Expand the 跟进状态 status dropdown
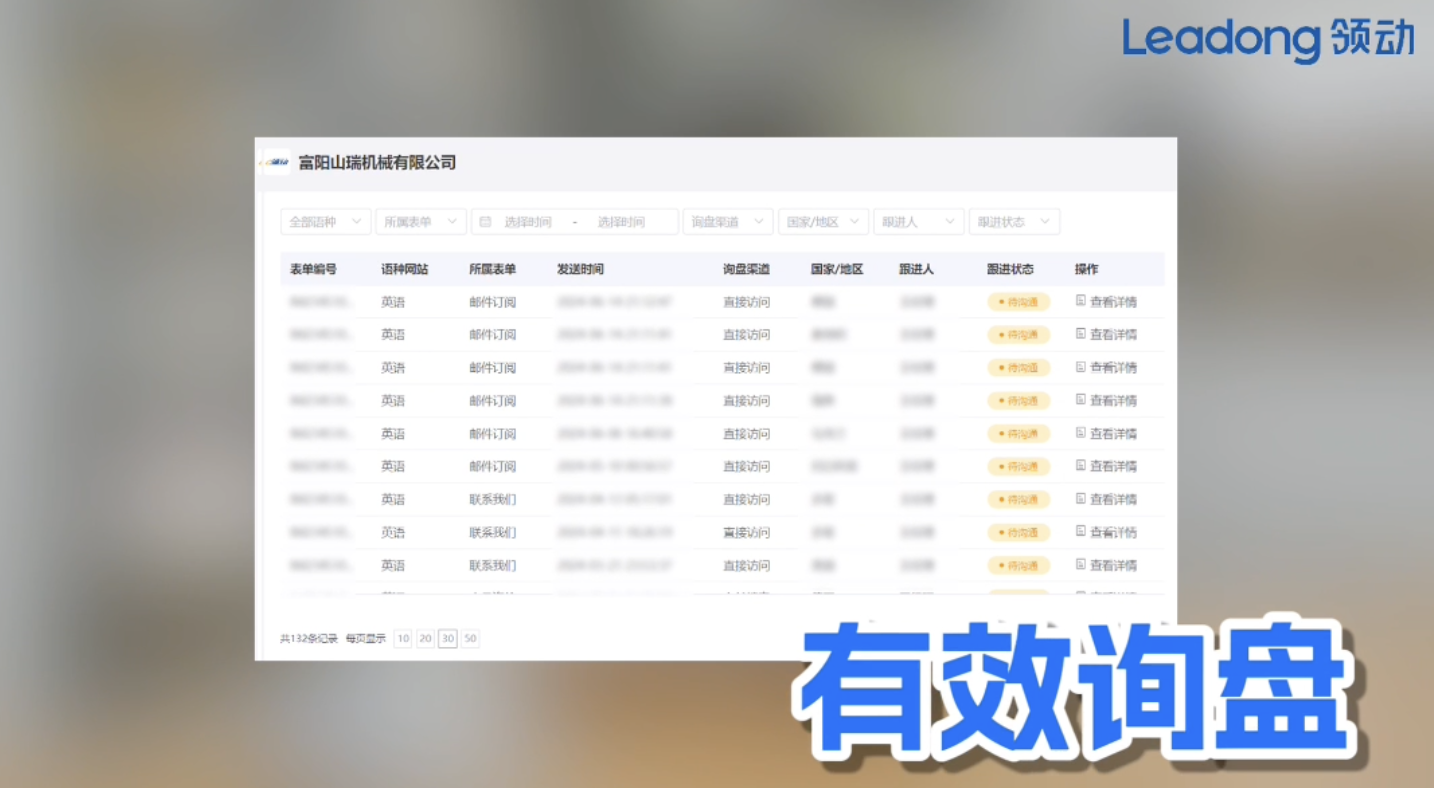1434x788 pixels. (x=1014, y=221)
